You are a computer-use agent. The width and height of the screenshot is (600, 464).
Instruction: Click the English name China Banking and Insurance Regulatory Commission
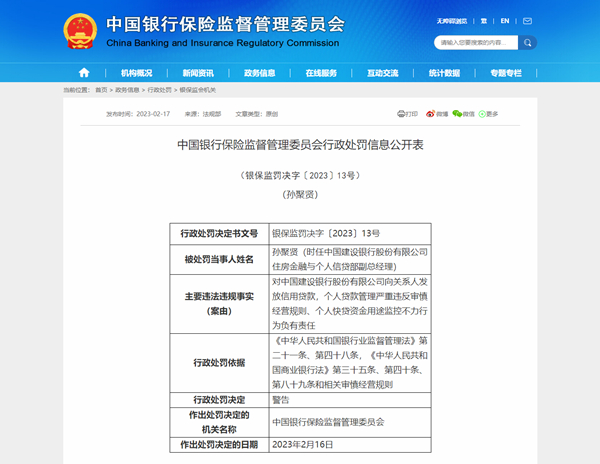[223, 43]
